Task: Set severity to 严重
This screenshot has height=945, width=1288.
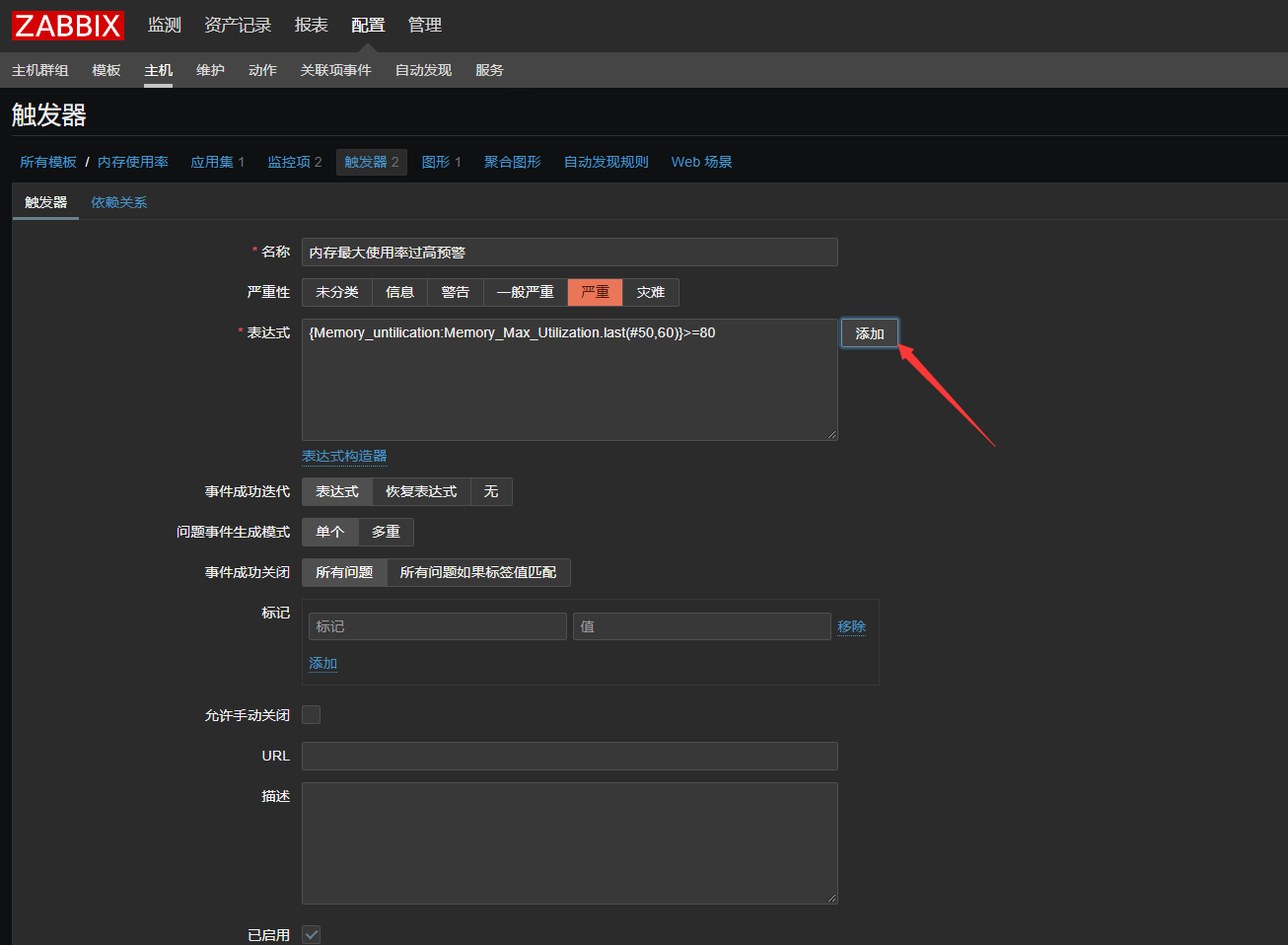Action: pos(595,292)
